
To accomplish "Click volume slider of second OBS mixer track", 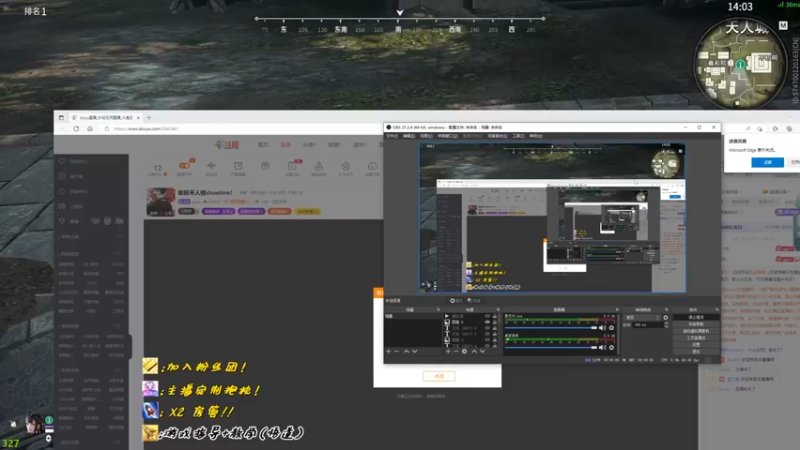I will tap(551, 347).
